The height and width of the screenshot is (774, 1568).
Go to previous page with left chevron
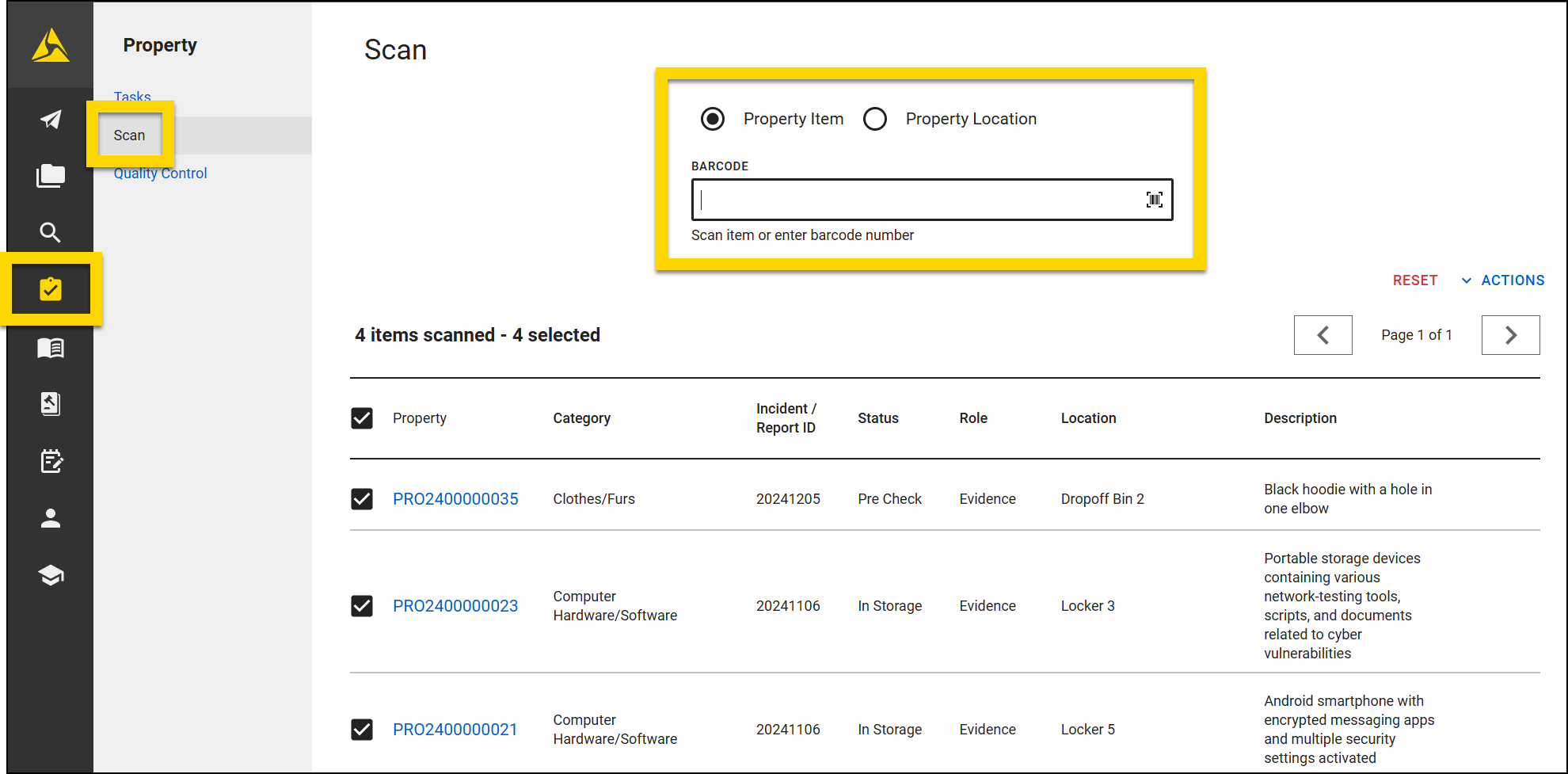coord(1323,335)
